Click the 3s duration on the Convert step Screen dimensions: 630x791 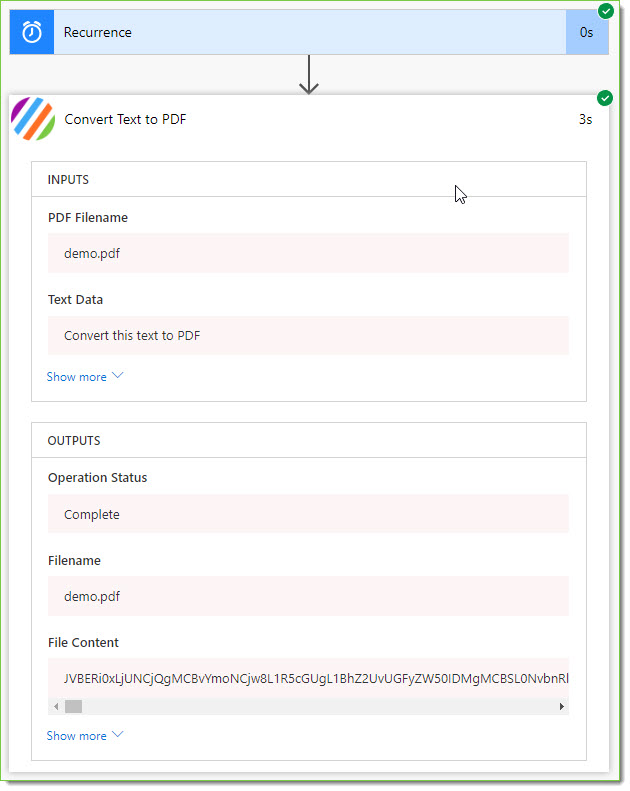pyautogui.click(x=585, y=120)
